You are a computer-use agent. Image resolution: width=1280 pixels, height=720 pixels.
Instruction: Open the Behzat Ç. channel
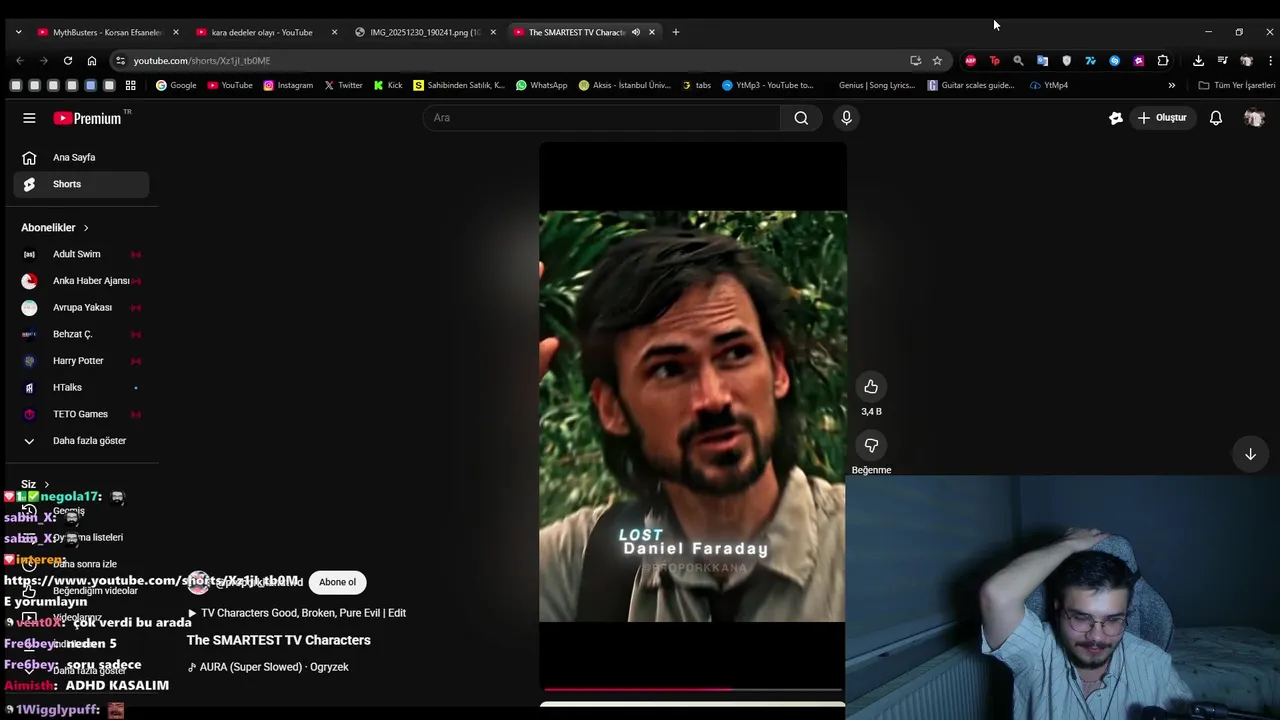(80, 334)
